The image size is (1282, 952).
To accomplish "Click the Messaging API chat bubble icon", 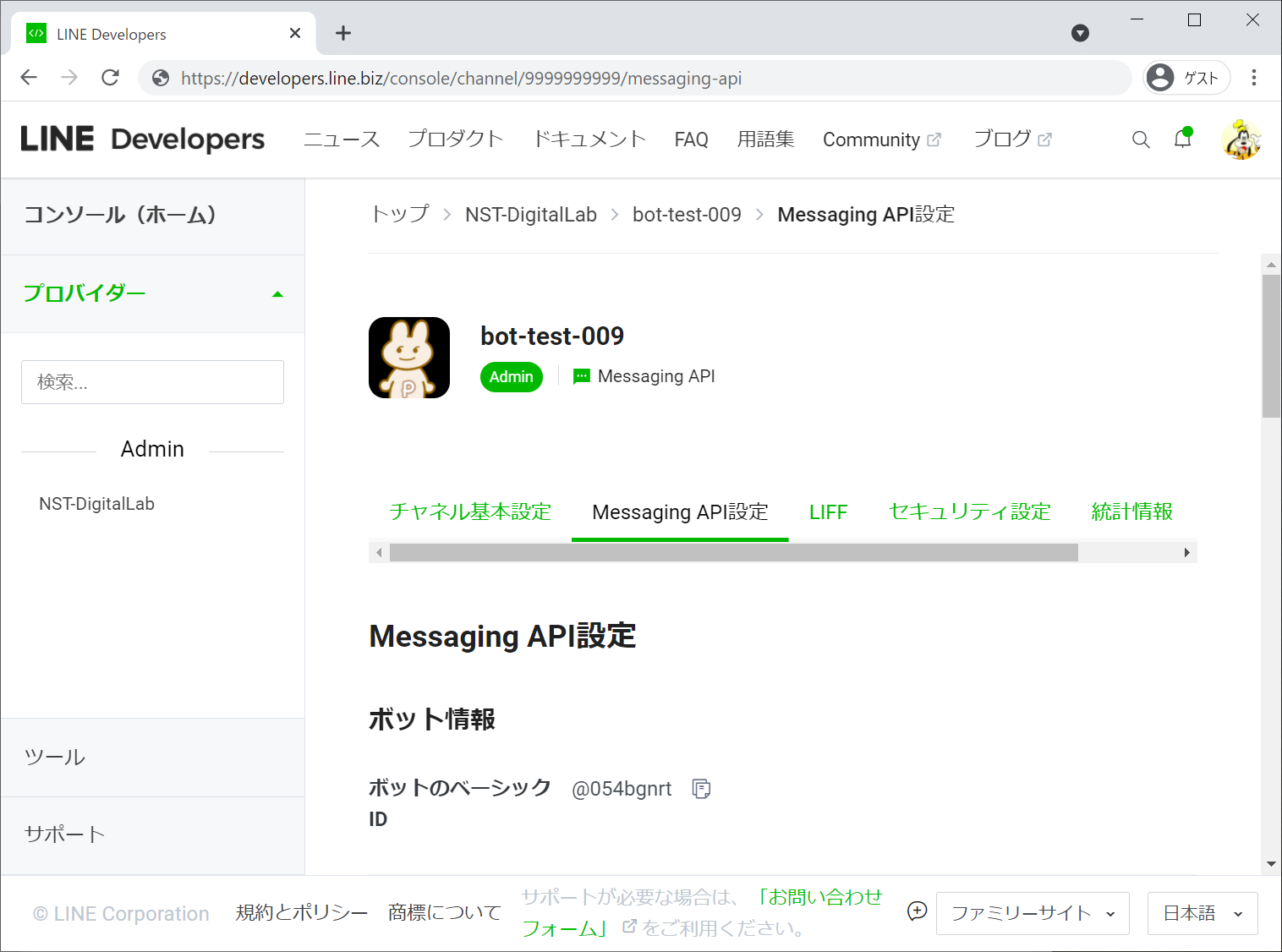I will (x=582, y=376).
